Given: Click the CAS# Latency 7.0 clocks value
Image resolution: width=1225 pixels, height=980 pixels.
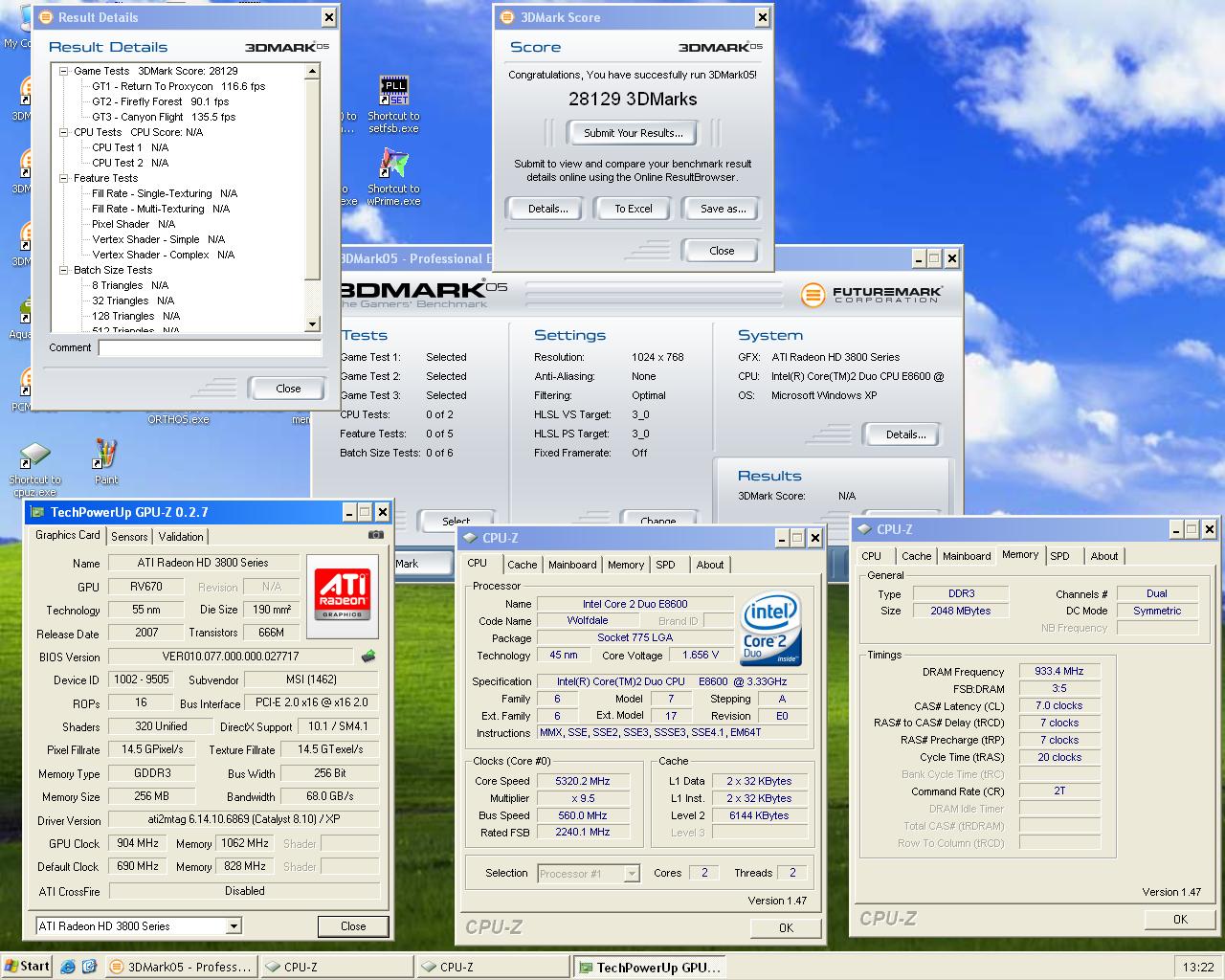Looking at the screenshot, I should [1059, 705].
